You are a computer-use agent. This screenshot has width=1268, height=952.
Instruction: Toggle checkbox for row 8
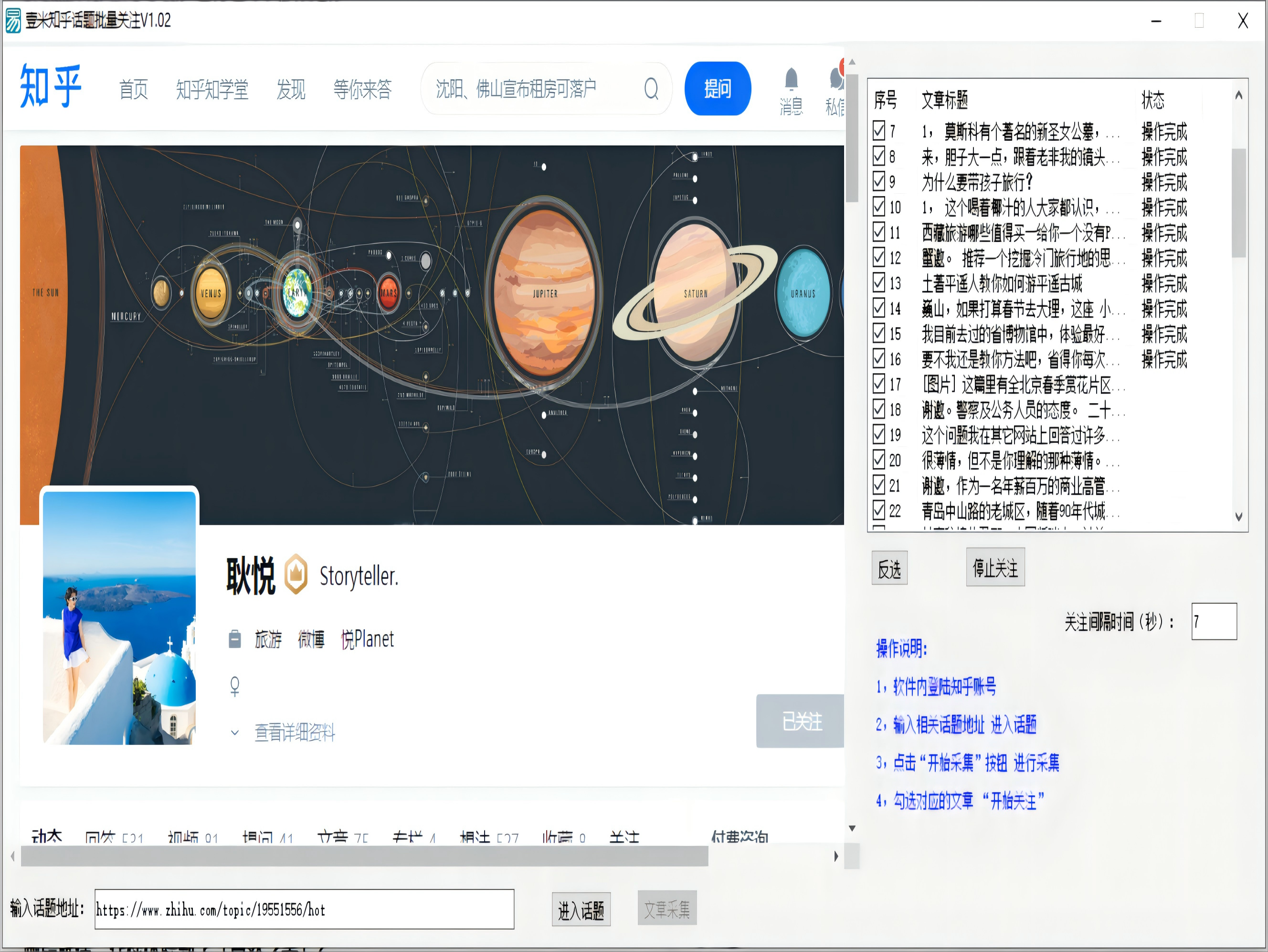coord(879,155)
